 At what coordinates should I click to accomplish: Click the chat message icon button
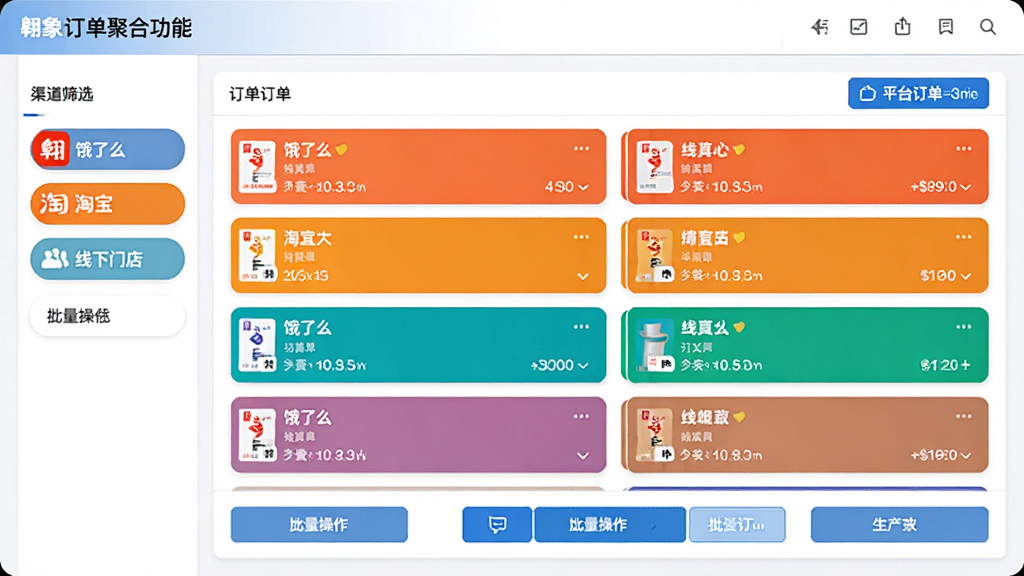point(497,524)
